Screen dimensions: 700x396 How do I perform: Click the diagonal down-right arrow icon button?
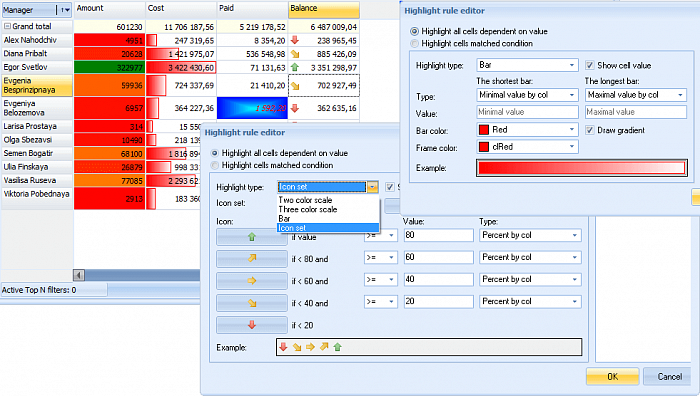[x=252, y=303]
